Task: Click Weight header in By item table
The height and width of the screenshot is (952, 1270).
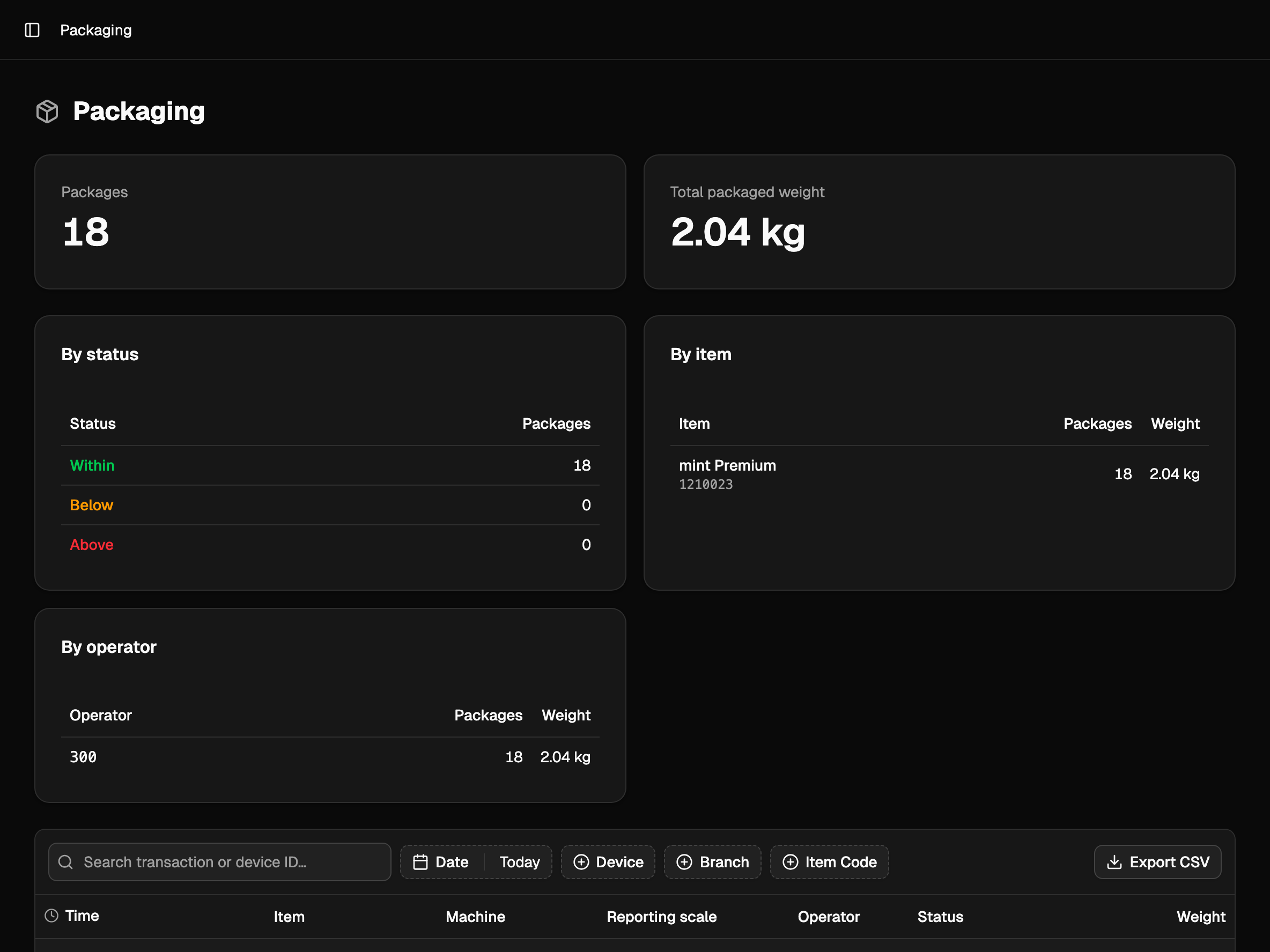Action: tap(1175, 423)
